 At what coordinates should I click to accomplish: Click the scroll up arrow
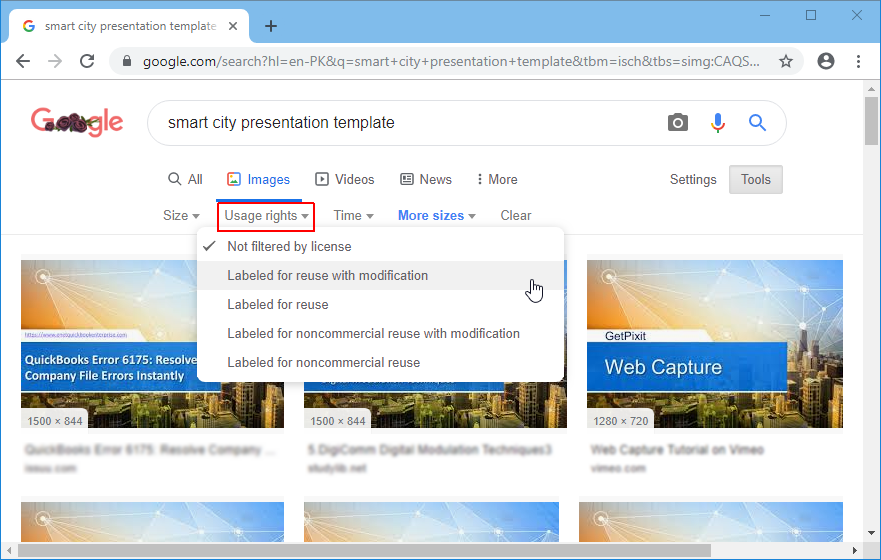[x=871, y=89]
